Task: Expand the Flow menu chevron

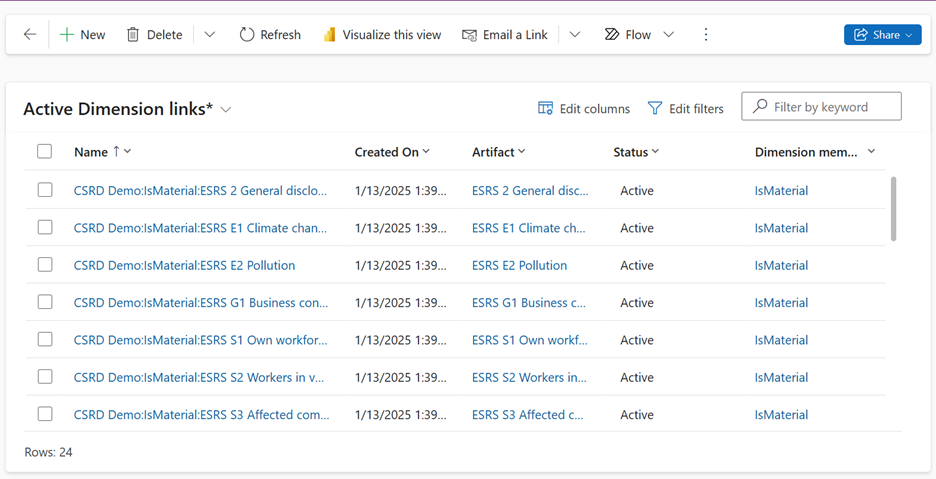Action: pos(669,35)
